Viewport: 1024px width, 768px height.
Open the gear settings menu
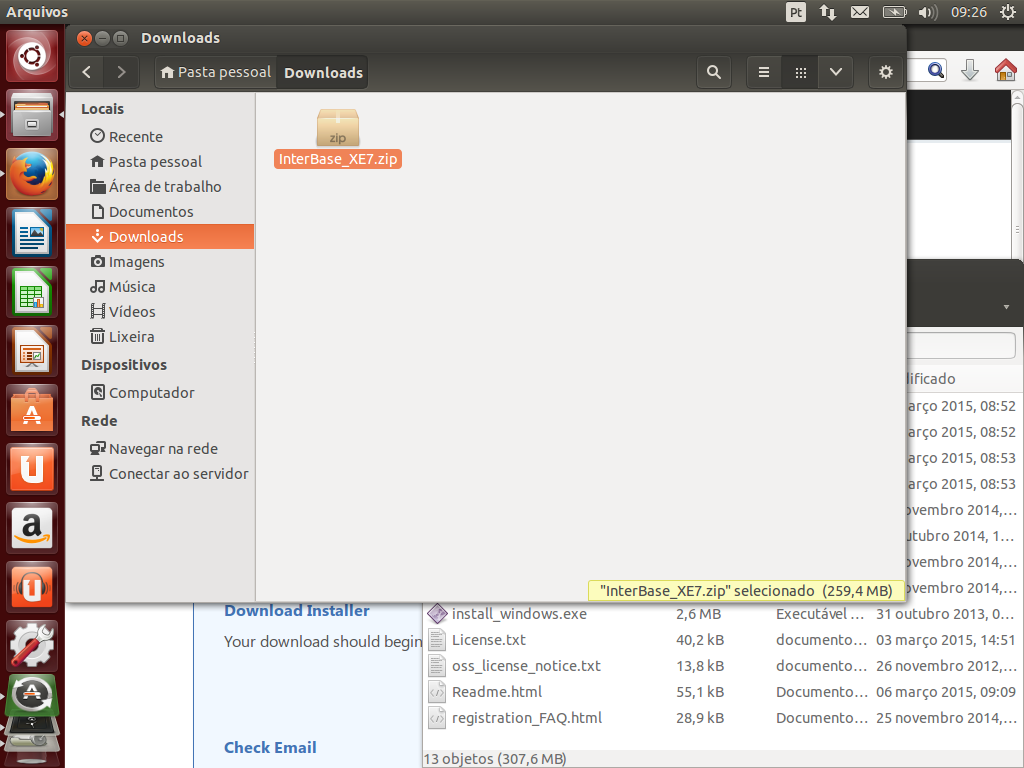(x=885, y=72)
